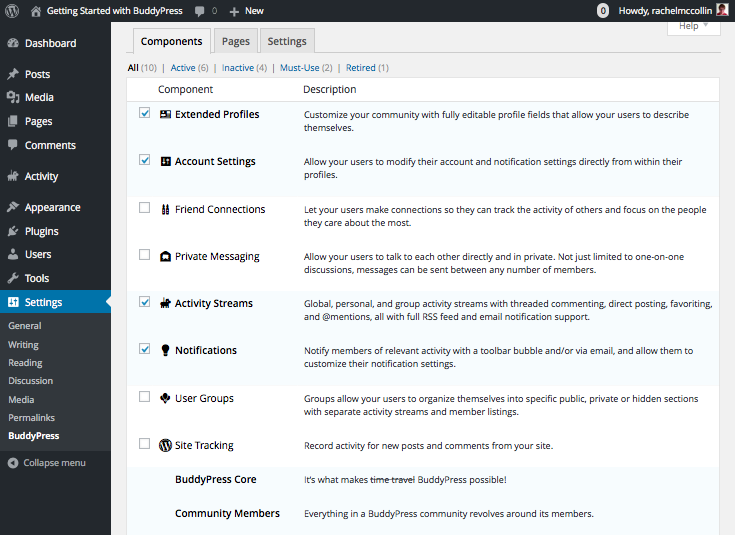735x535 pixels.
Task: Uncheck the Notifications checkbox
Action: point(144,348)
